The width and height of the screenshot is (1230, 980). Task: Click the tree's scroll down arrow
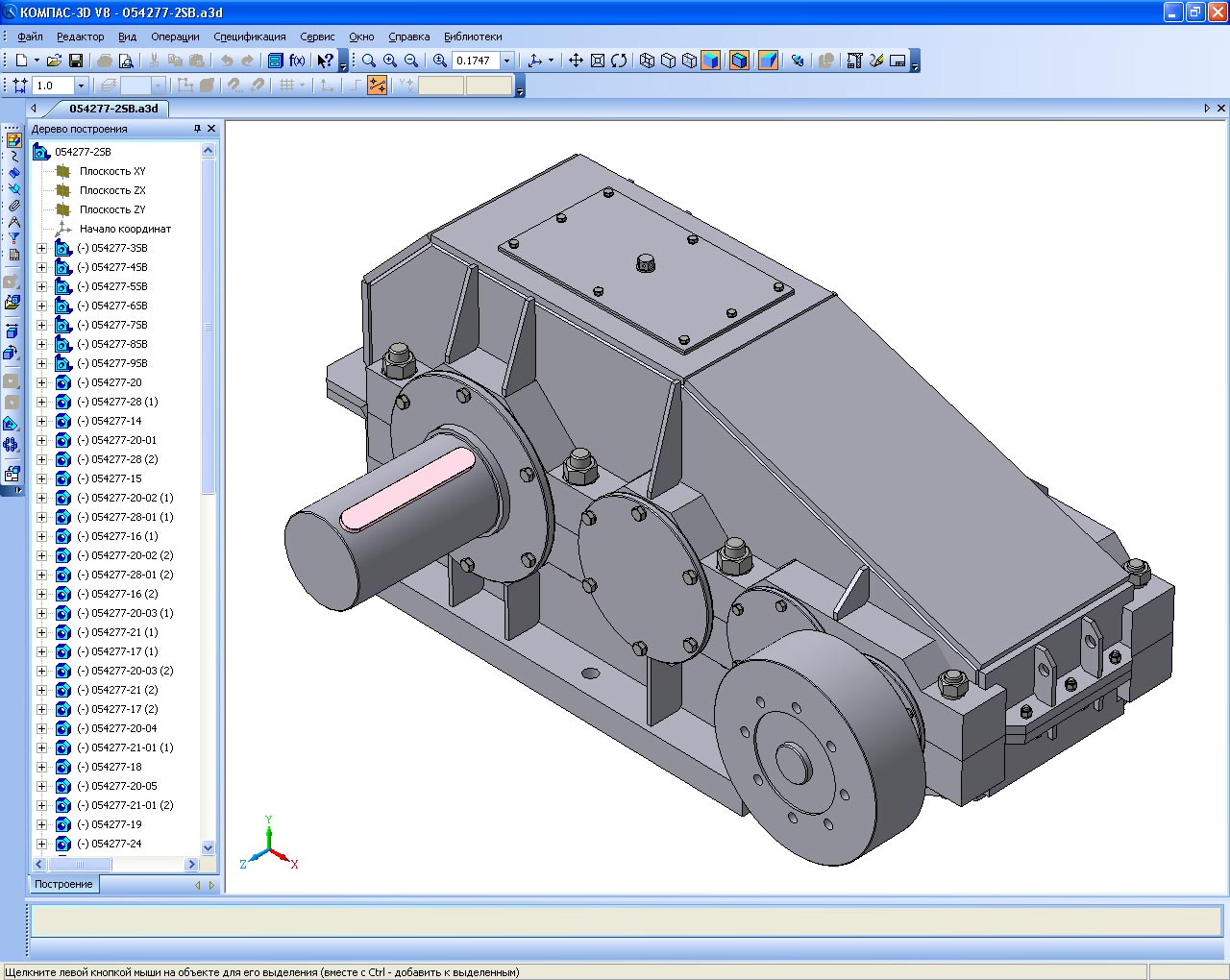209,847
